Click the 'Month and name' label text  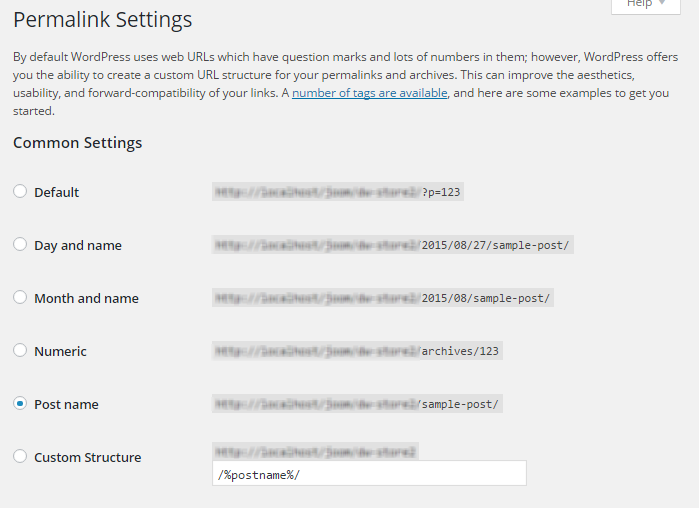[x=86, y=298]
